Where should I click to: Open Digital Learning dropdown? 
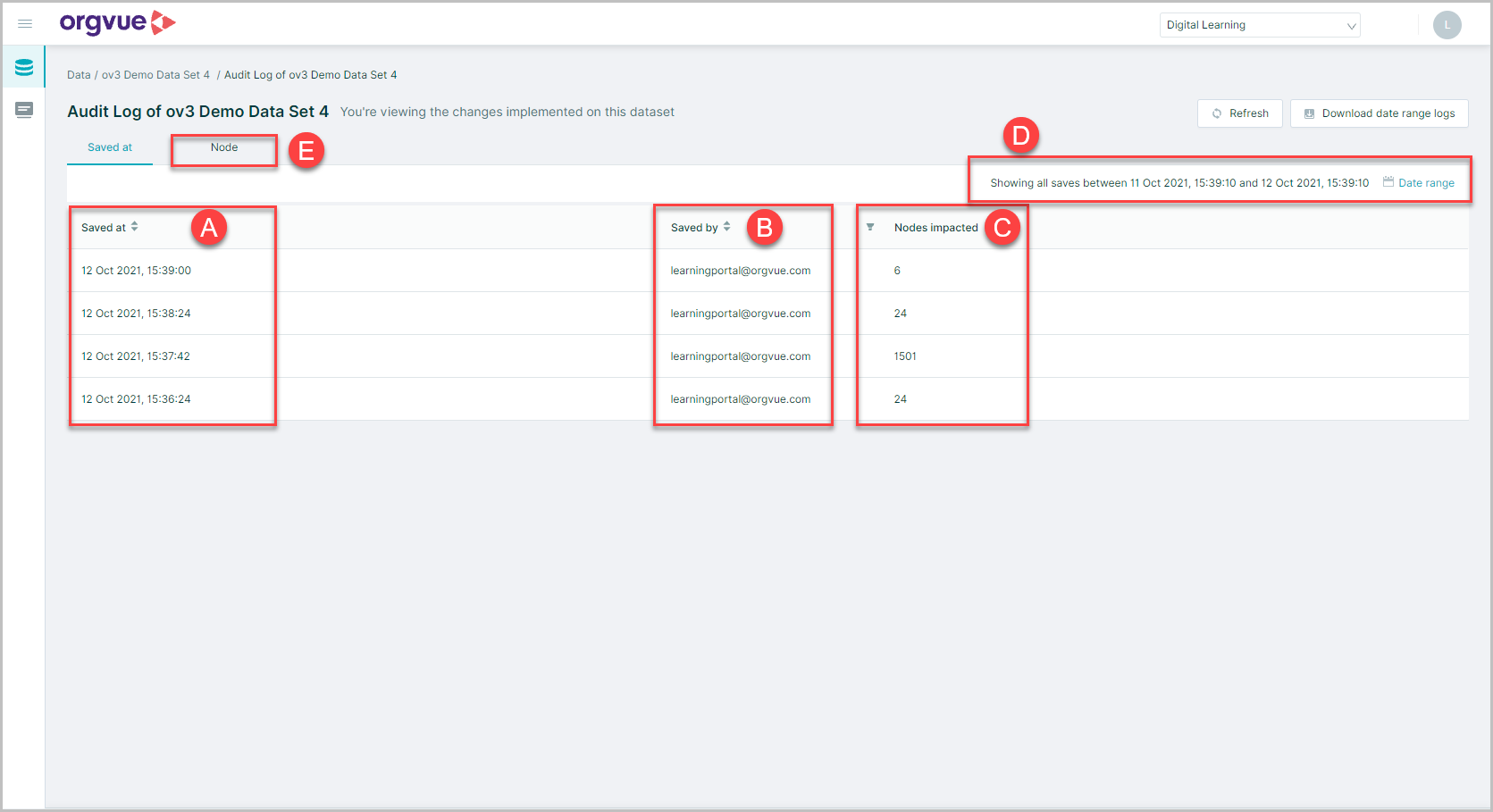pyautogui.click(x=1260, y=25)
